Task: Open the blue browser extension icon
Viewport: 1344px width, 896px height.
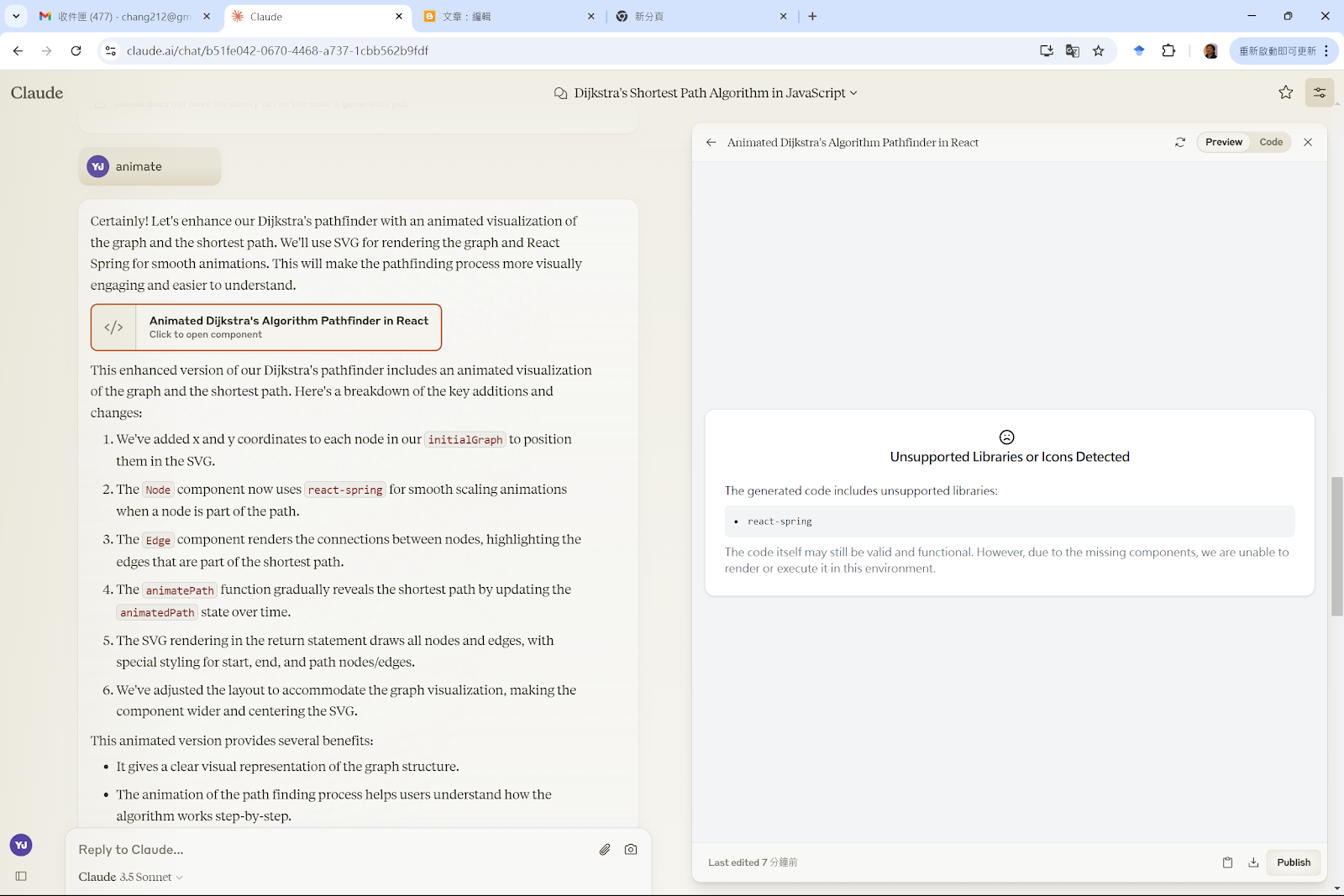Action: pyautogui.click(x=1139, y=51)
